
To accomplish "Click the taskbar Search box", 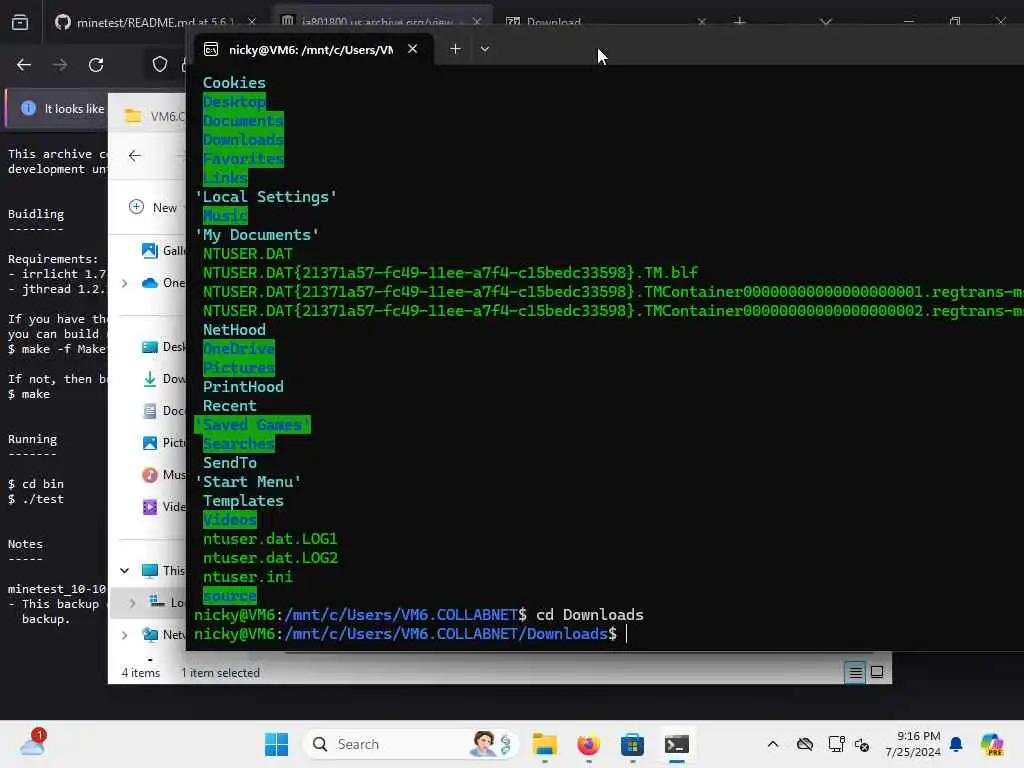I will click(x=410, y=744).
